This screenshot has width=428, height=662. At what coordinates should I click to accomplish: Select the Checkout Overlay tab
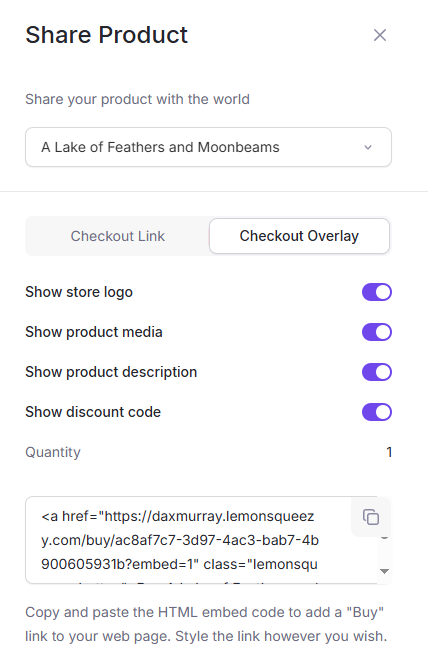[299, 236]
